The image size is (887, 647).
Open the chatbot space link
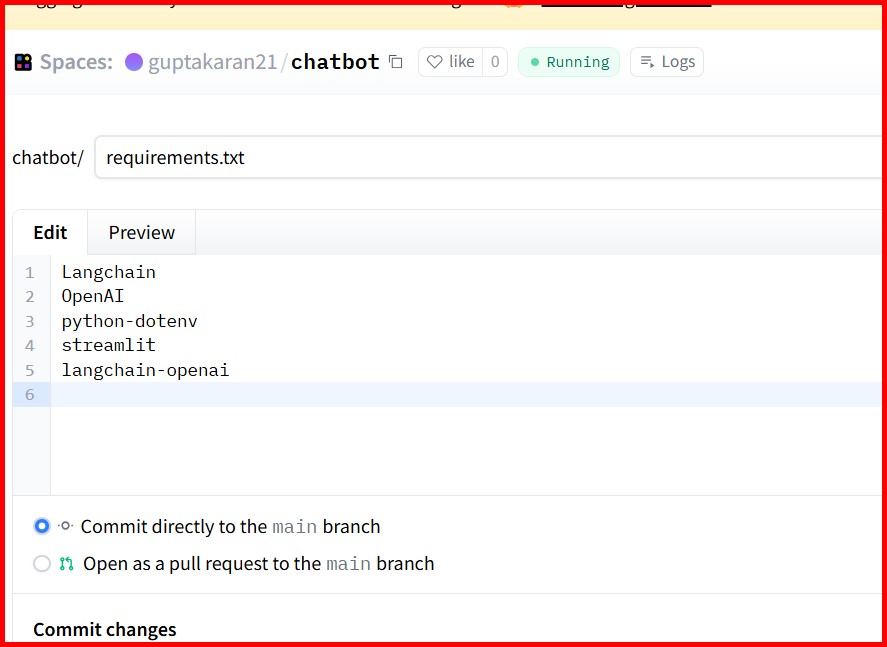coord(335,62)
